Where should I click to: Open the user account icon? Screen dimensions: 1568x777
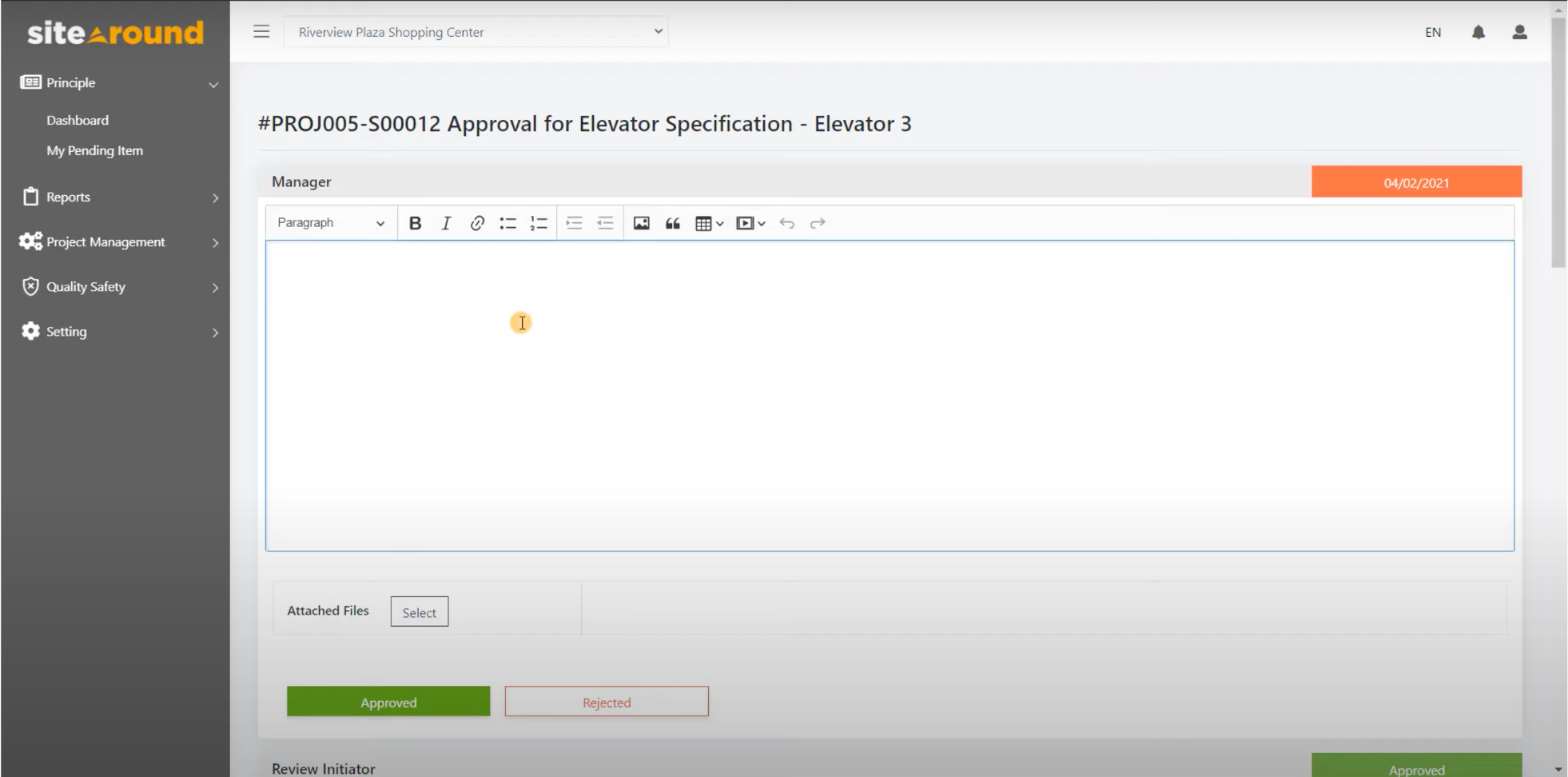[x=1519, y=32]
